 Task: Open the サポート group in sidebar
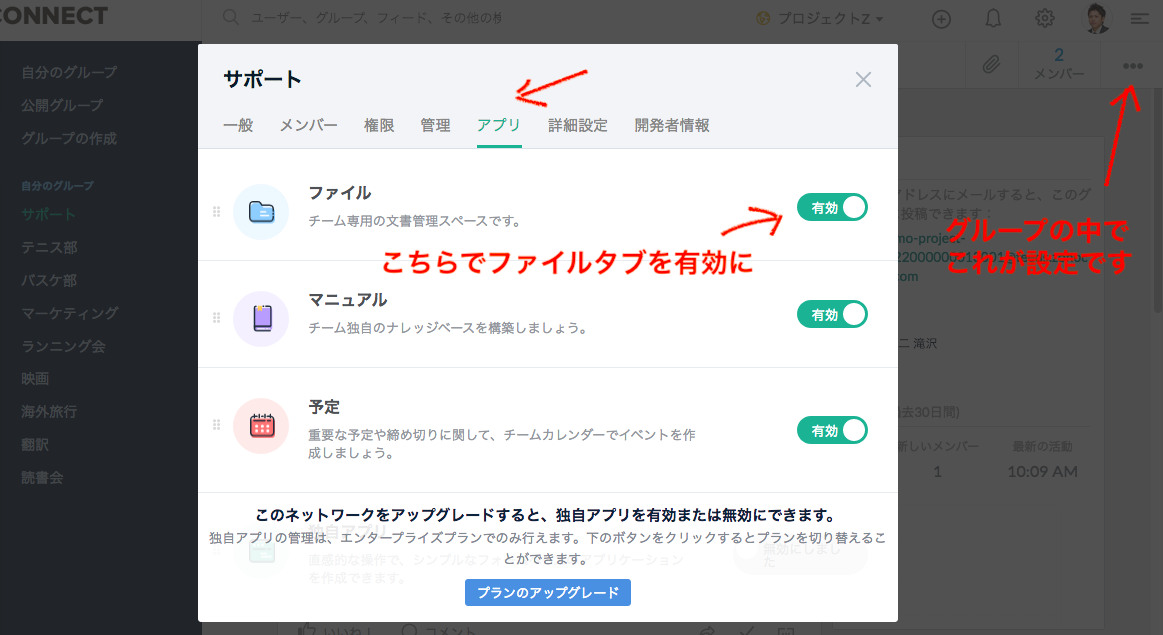pyautogui.click(x=49, y=214)
